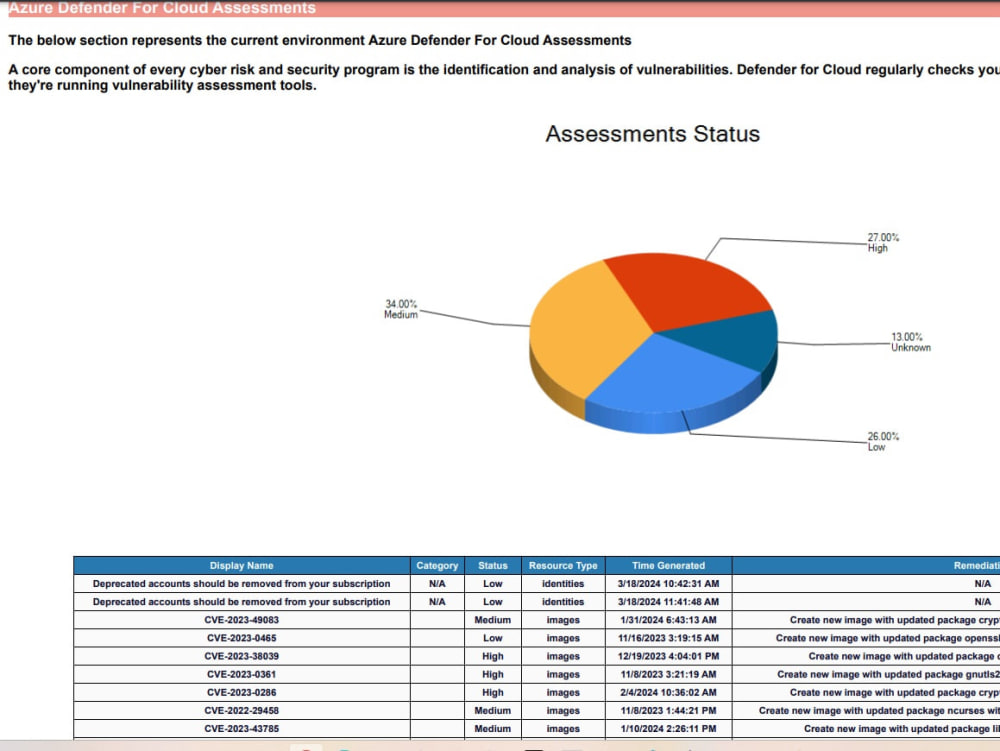This screenshot has width=1000, height=751.
Task: Select the CVE-2023-38039 cell
Action: coord(242,656)
